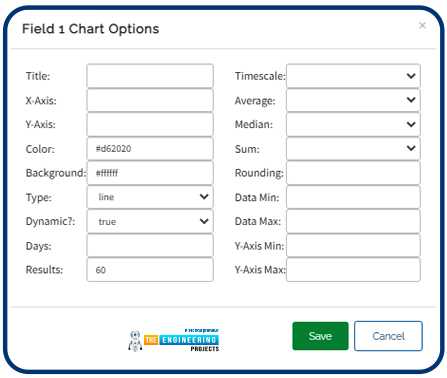Image resolution: width=447 pixels, height=378 pixels.
Task: Click The Engineering Projects logo
Action: click(x=174, y=340)
